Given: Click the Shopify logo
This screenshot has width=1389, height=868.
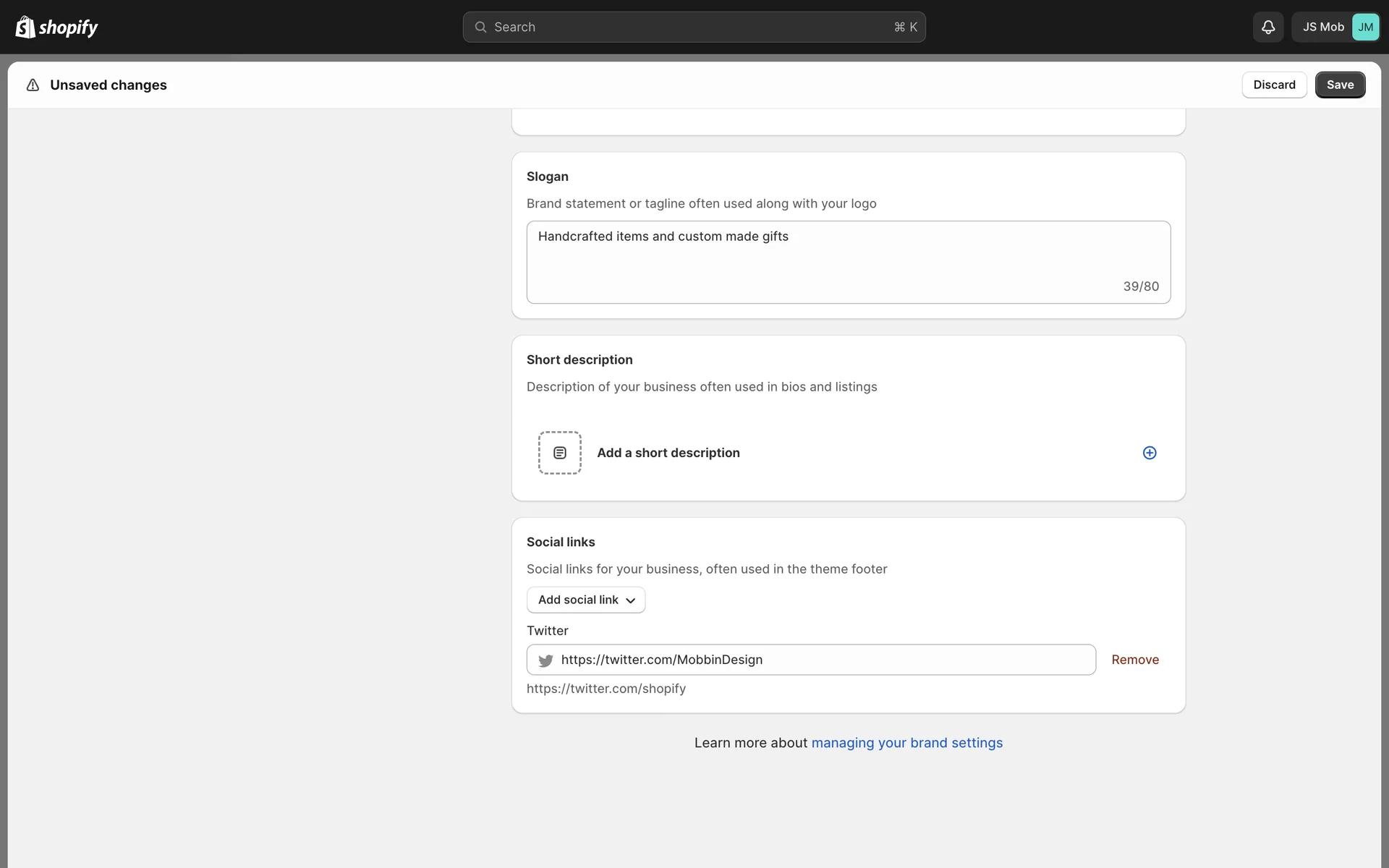Looking at the screenshot, I should pos(56,27).
